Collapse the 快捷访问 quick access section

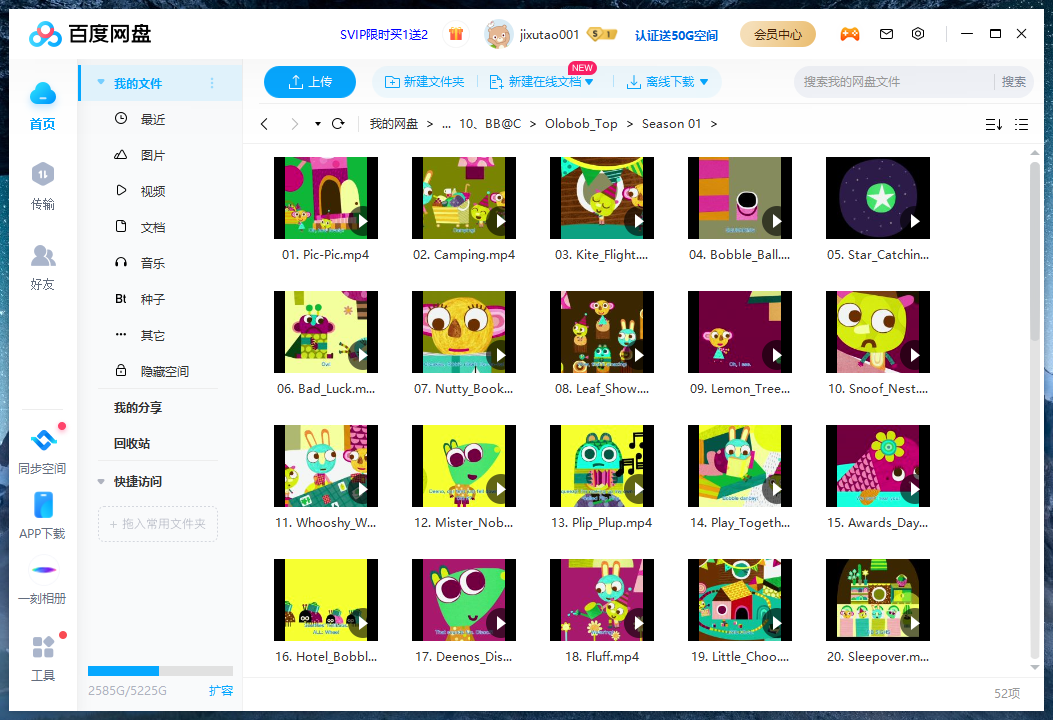pyautogui.click(x=101, y=482)
